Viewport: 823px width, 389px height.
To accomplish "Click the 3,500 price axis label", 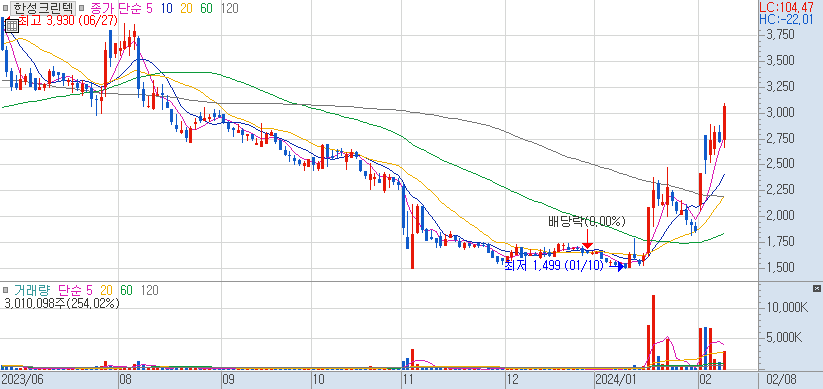I will [x=780, y=61].
